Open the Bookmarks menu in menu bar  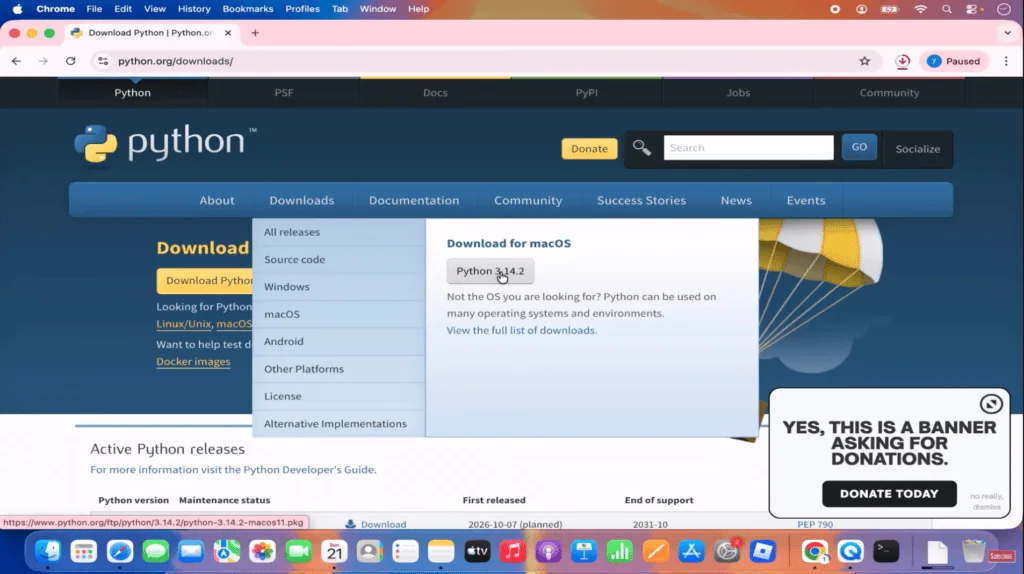pyautogui.click(x=248, y=9)
